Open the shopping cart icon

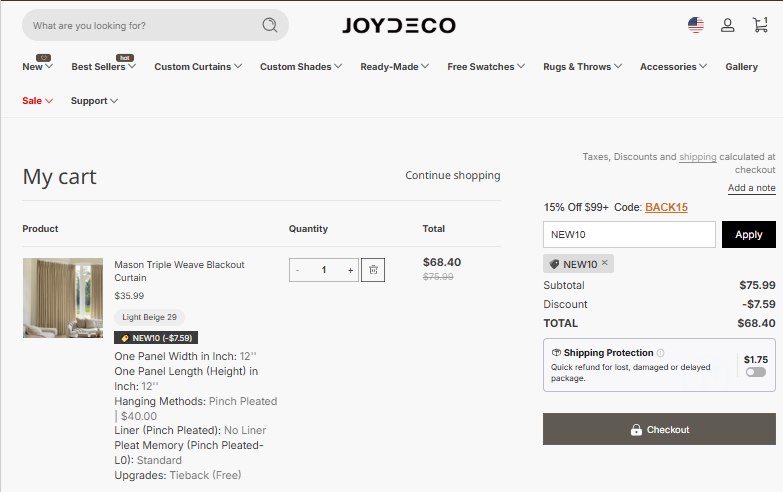(x=761, y=24)
